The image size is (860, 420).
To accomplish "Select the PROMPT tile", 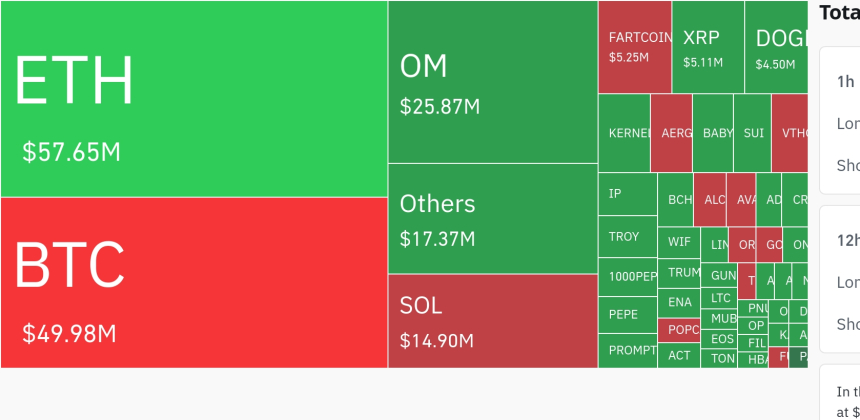I will tap(627, 350).
